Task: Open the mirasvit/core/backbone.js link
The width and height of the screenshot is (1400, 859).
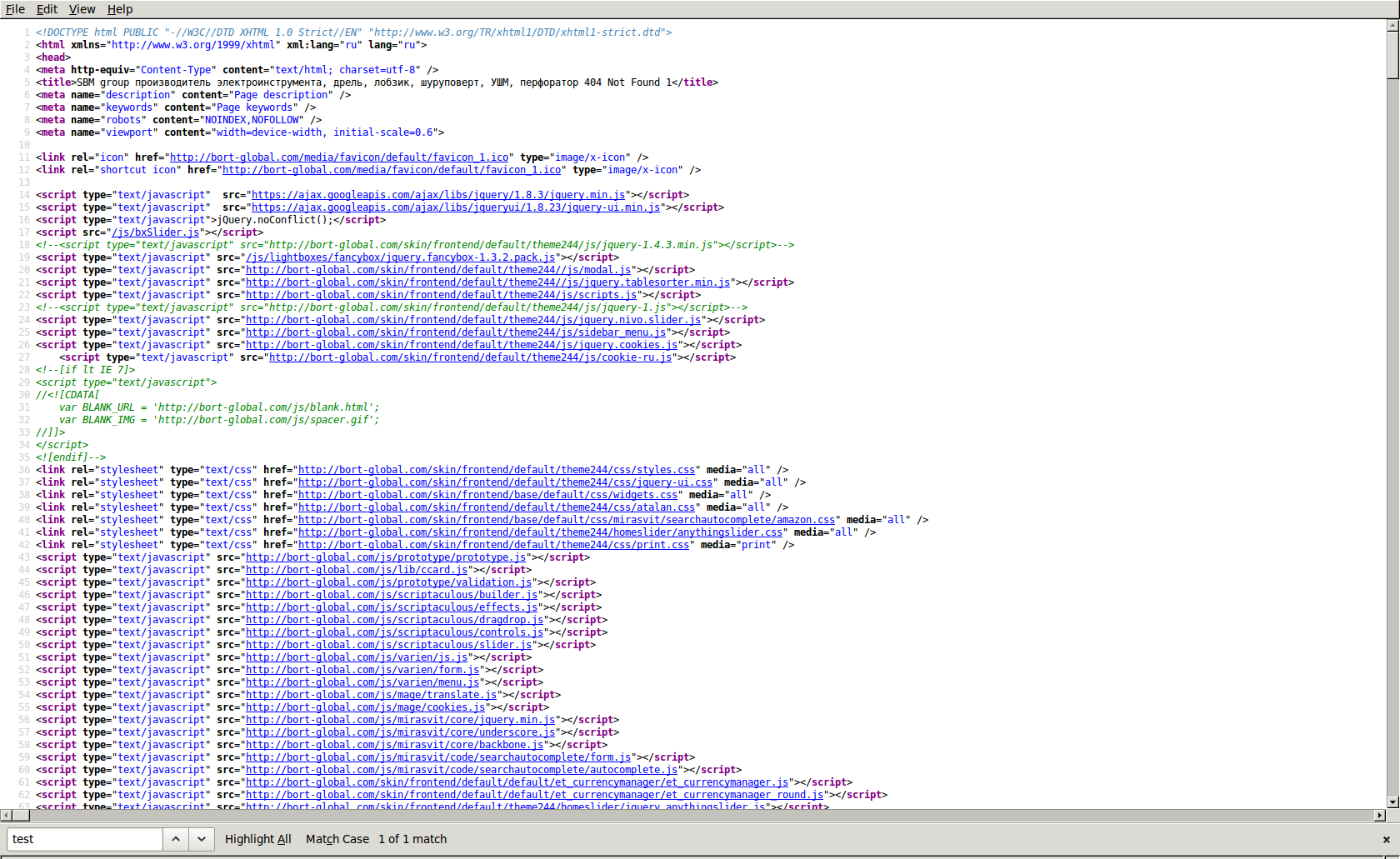Action: point(394,745)
